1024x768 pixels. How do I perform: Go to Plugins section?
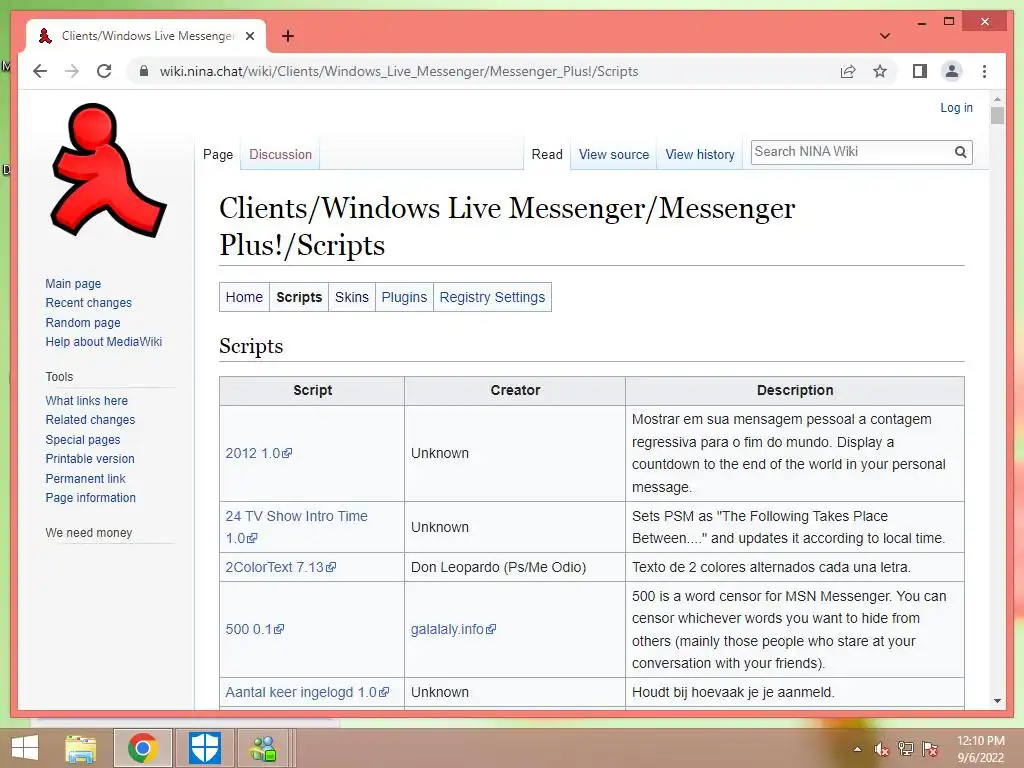click(404, 297)
